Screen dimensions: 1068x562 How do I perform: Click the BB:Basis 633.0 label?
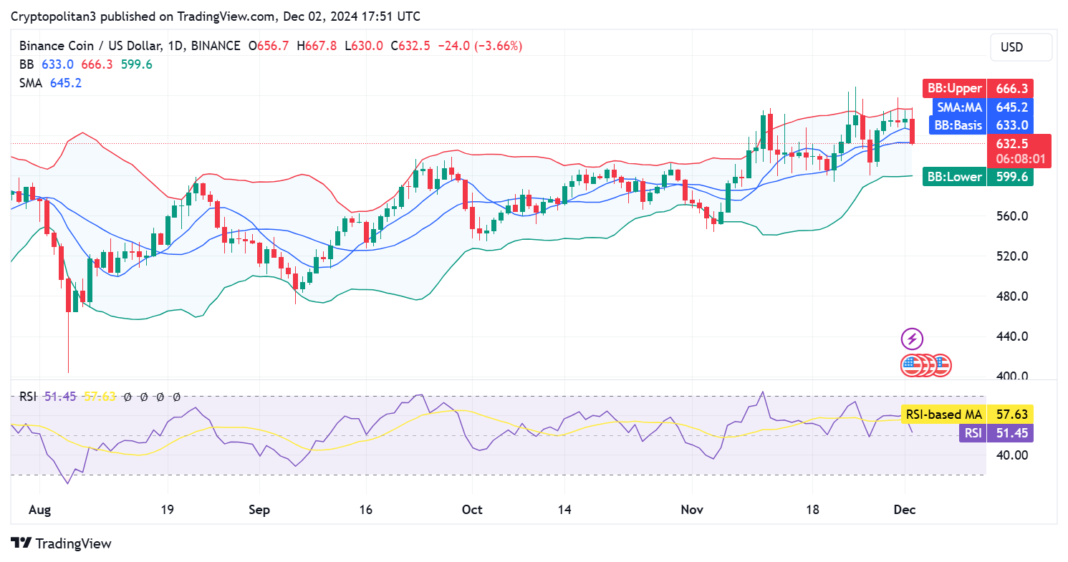pos(981,125)
